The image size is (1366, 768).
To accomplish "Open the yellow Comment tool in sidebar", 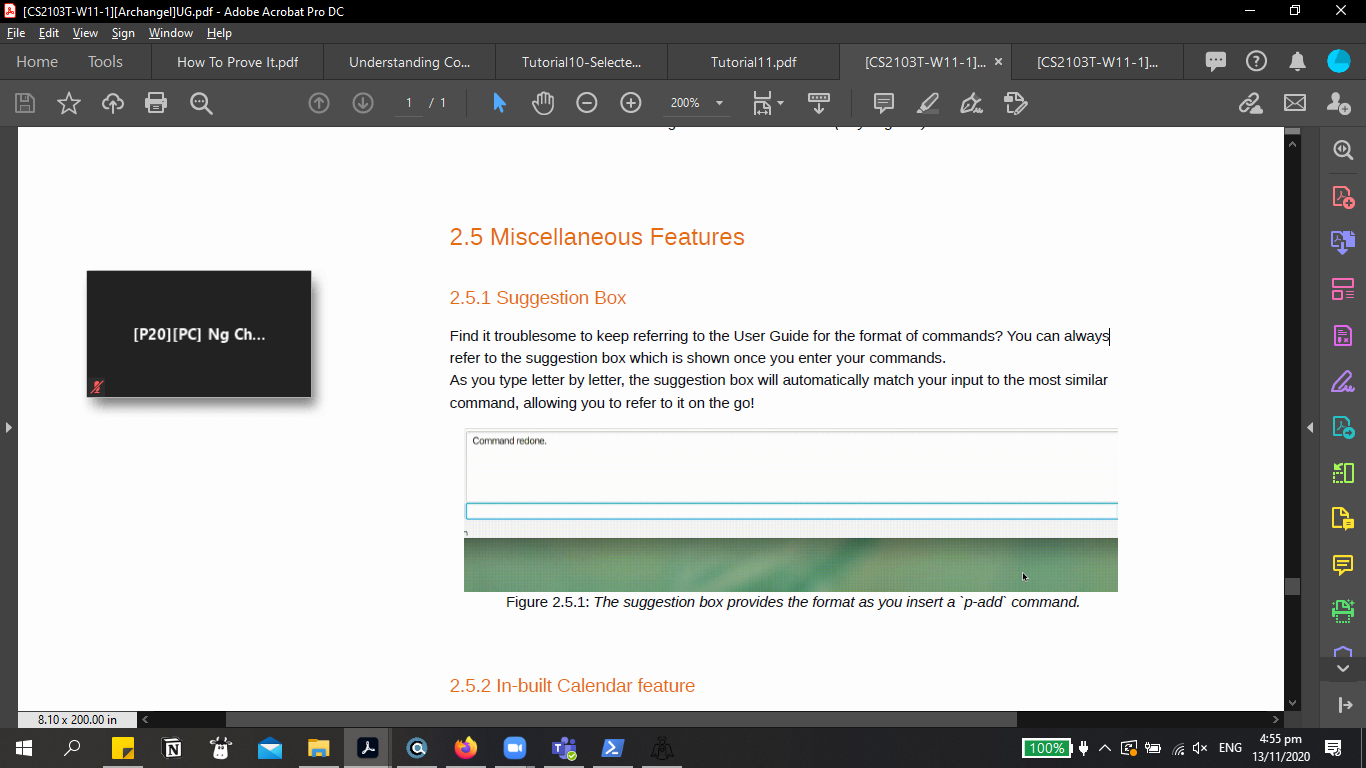I will click(x=1343, y=566).
